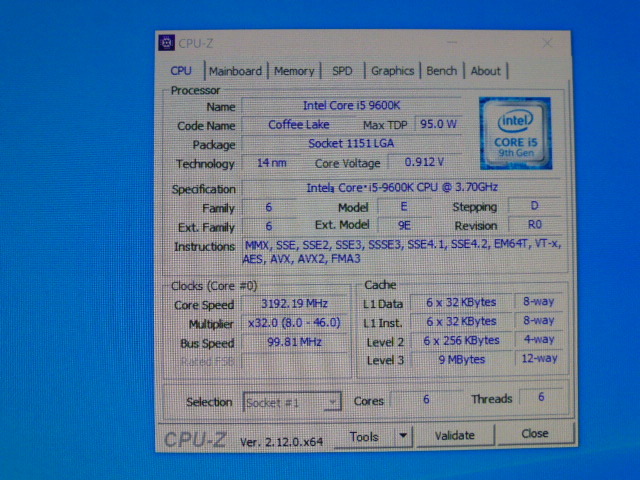Screen dimensions: 640x480
Task: Click the Validate button
Action: point(455,436)
